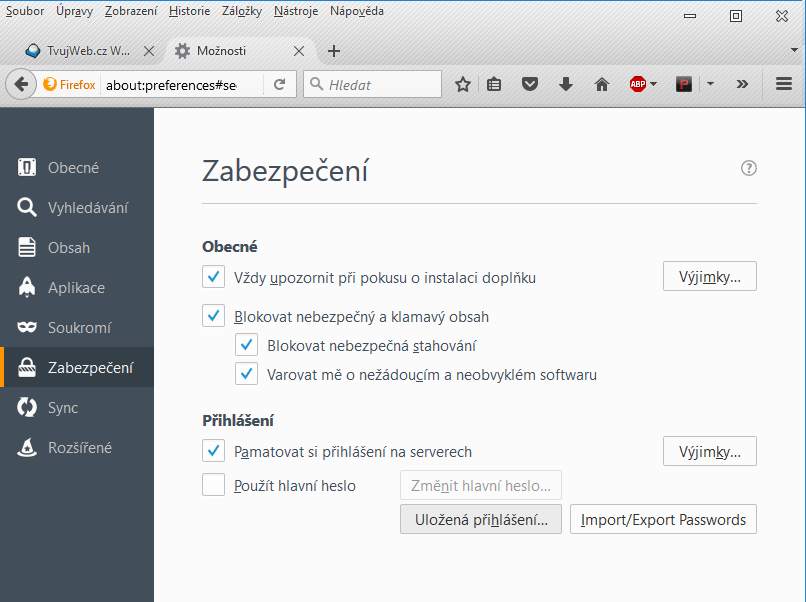Click the Uložená přihlášení button
Screen dimensions: 806x602
pyautogui.click(x=481, y=520)
